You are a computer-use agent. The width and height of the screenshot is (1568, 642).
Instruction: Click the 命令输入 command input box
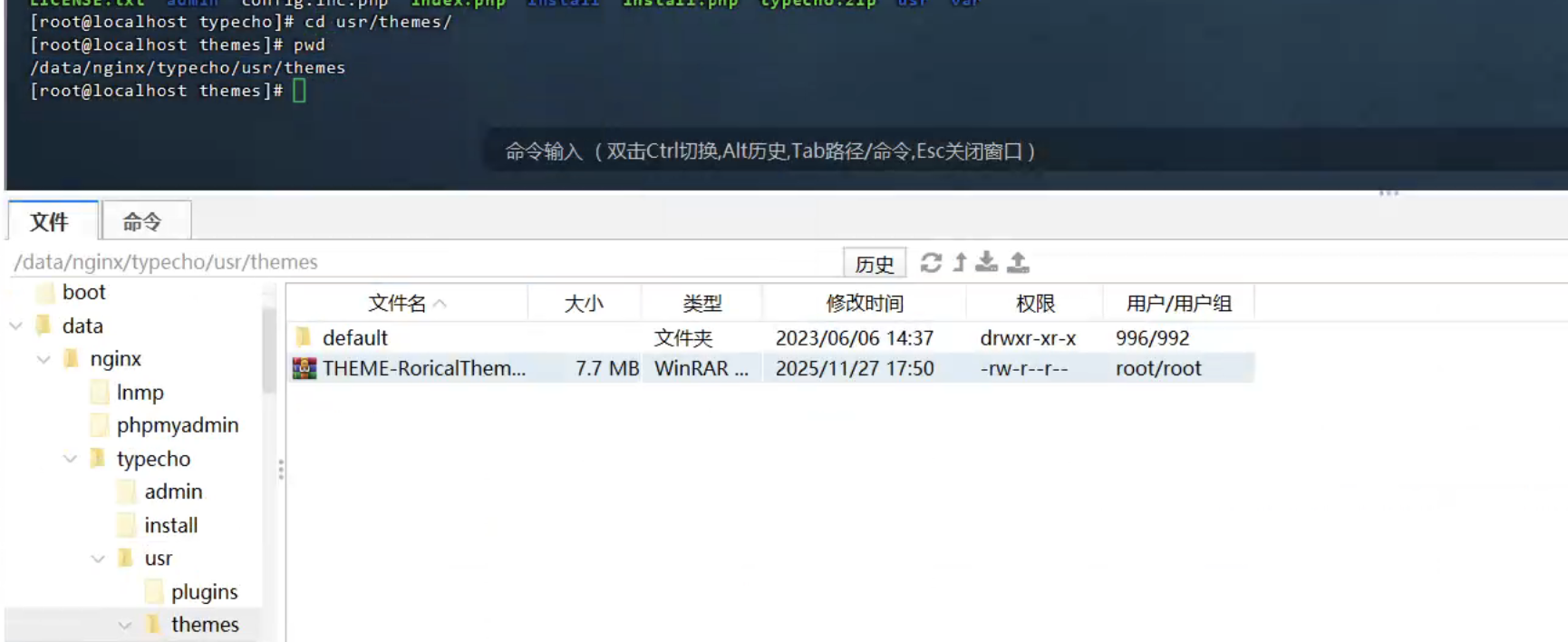pyautogui.click(x=1024, y=151)
